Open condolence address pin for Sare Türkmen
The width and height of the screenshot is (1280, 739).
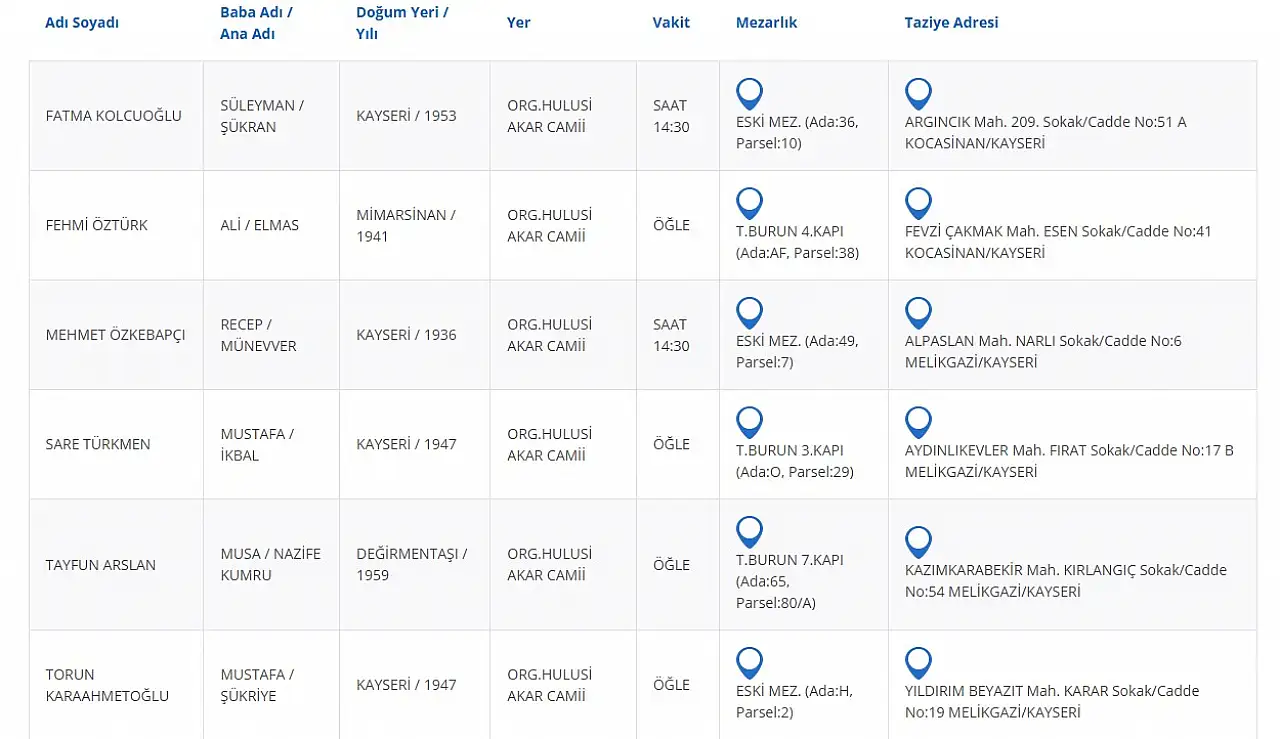coord(918,422)
